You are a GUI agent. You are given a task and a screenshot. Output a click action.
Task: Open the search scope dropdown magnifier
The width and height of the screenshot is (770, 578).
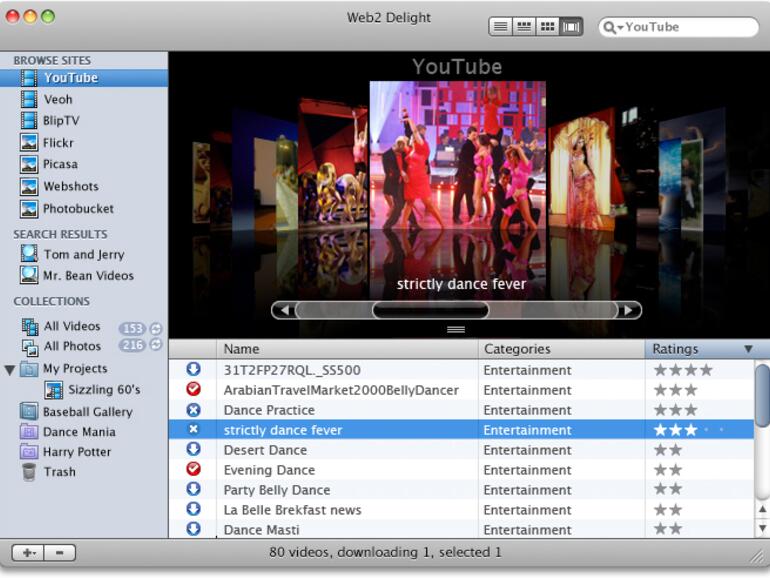point(612,27)
